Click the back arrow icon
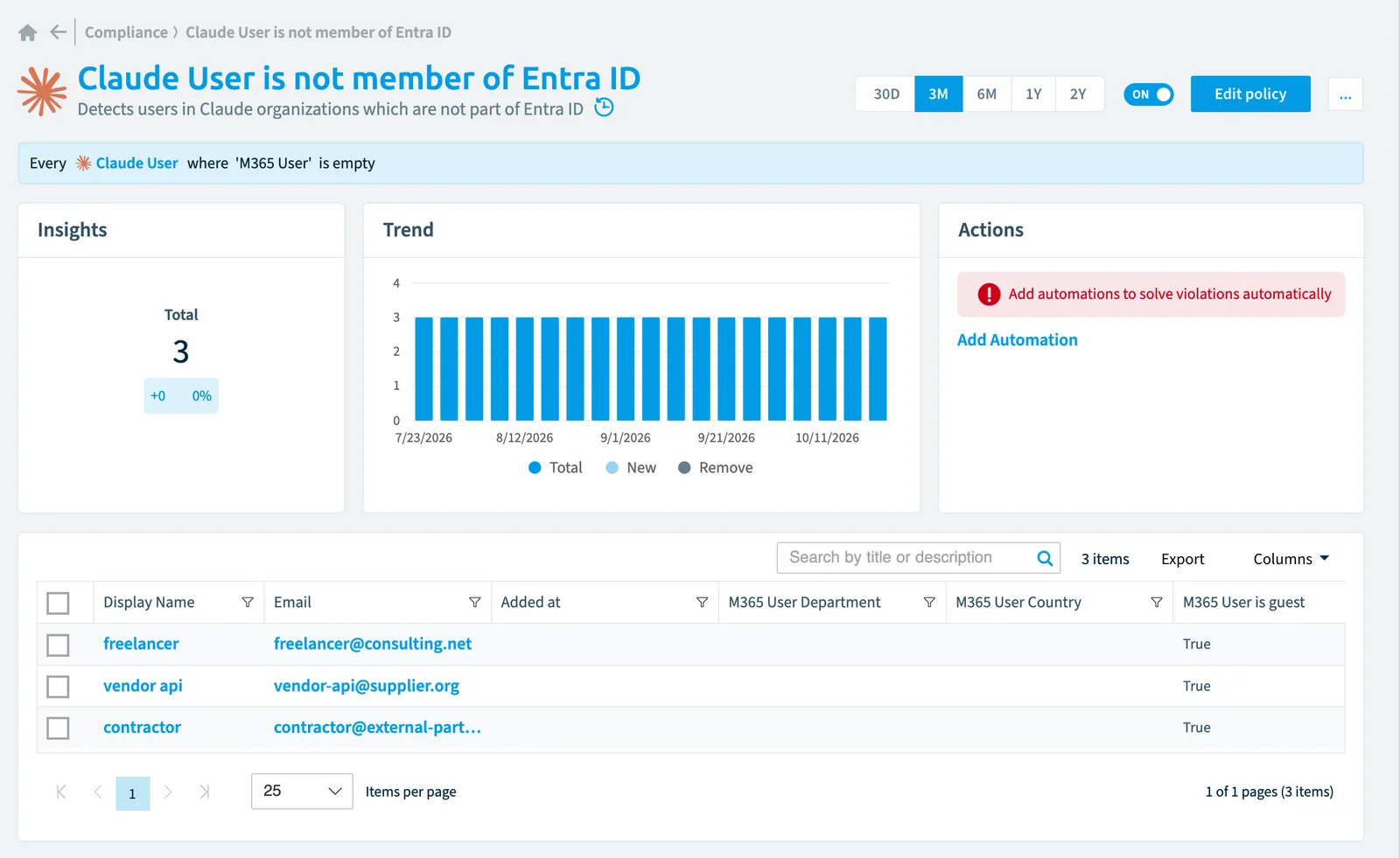This screenshot has height=858, width=1400. click(x=58, y=32)
